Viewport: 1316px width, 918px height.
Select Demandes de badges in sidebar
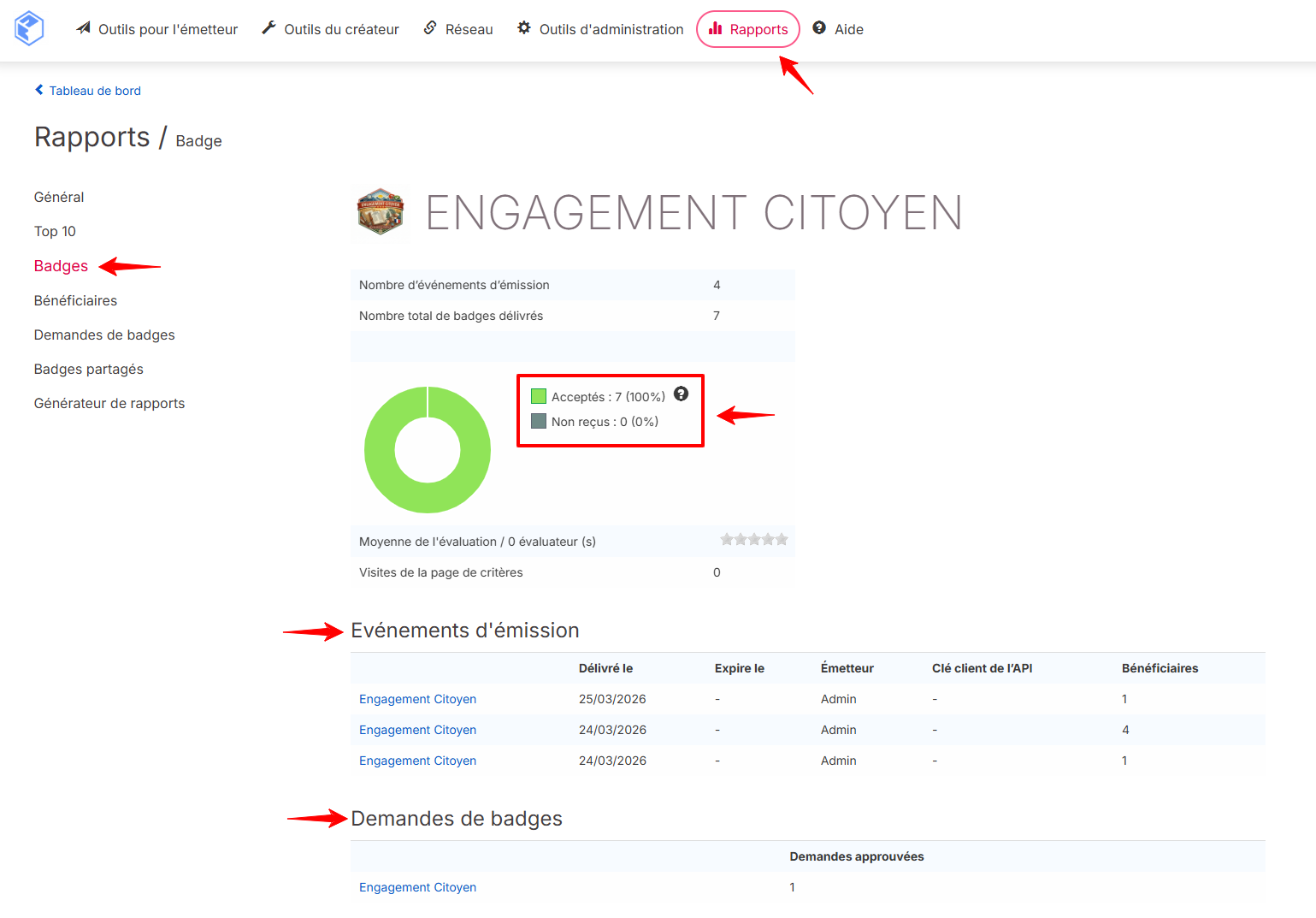[x=104, y=335]
